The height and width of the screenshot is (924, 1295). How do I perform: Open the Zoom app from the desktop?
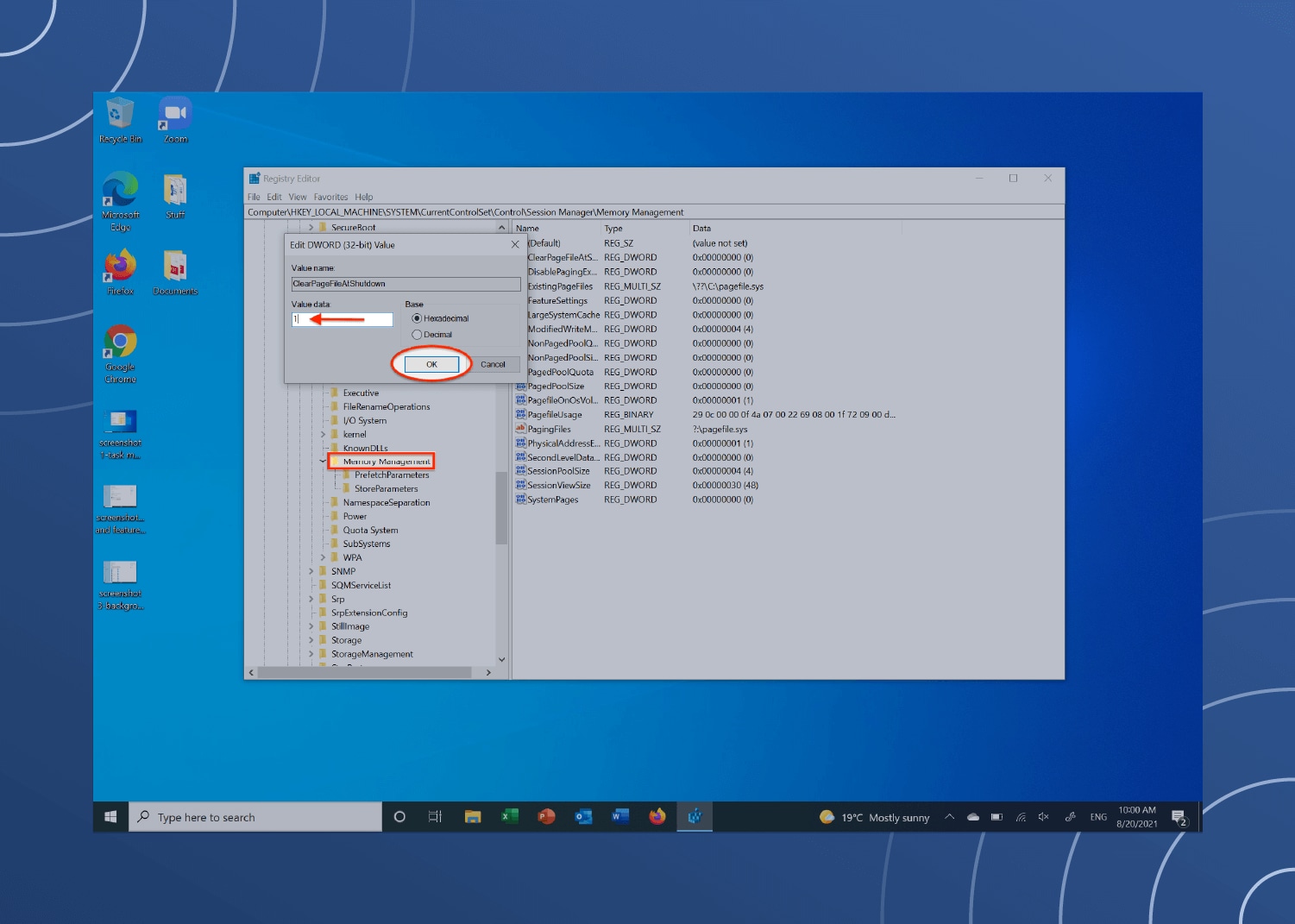click(x=173, y=112)
